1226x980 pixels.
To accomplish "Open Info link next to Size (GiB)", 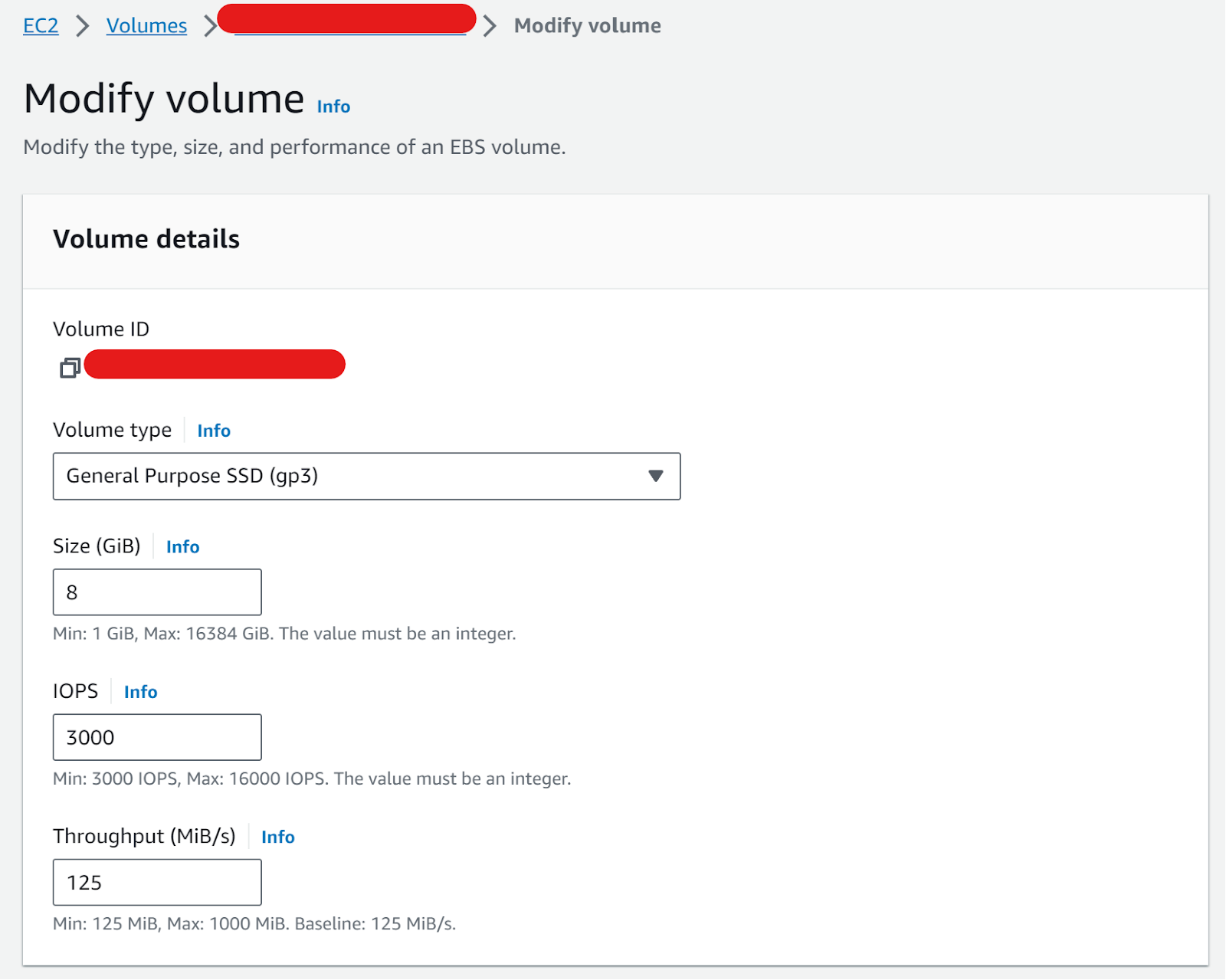I will (x=182, y=547).
